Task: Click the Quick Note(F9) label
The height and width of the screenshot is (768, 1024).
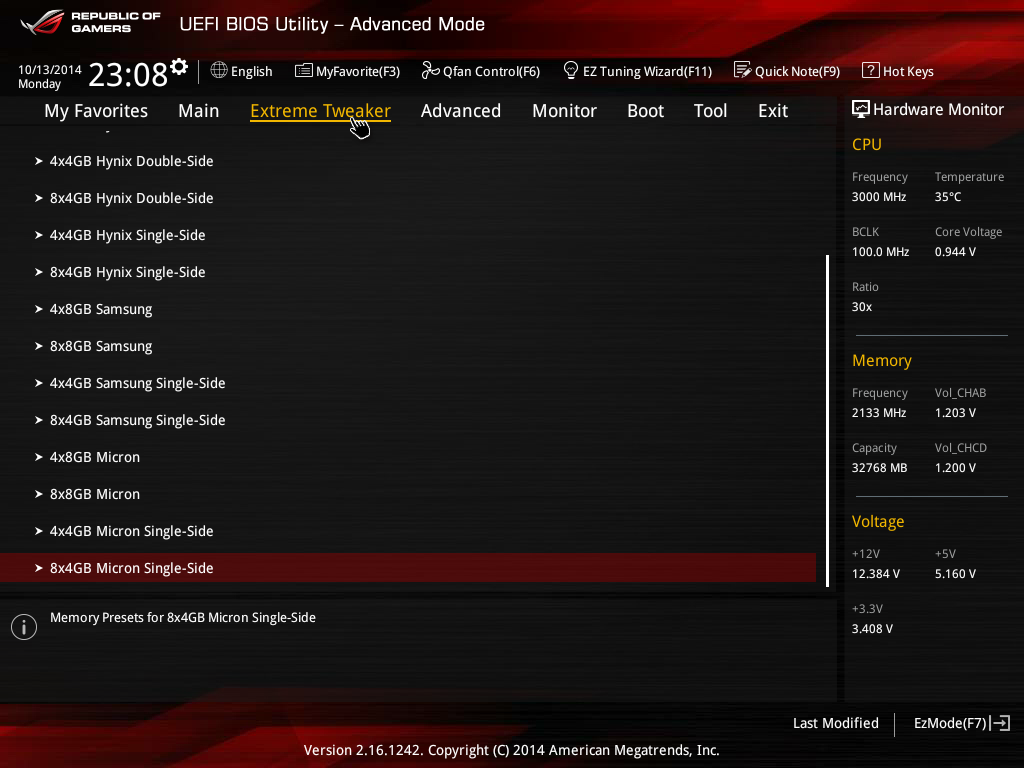Action: [797, 71]
